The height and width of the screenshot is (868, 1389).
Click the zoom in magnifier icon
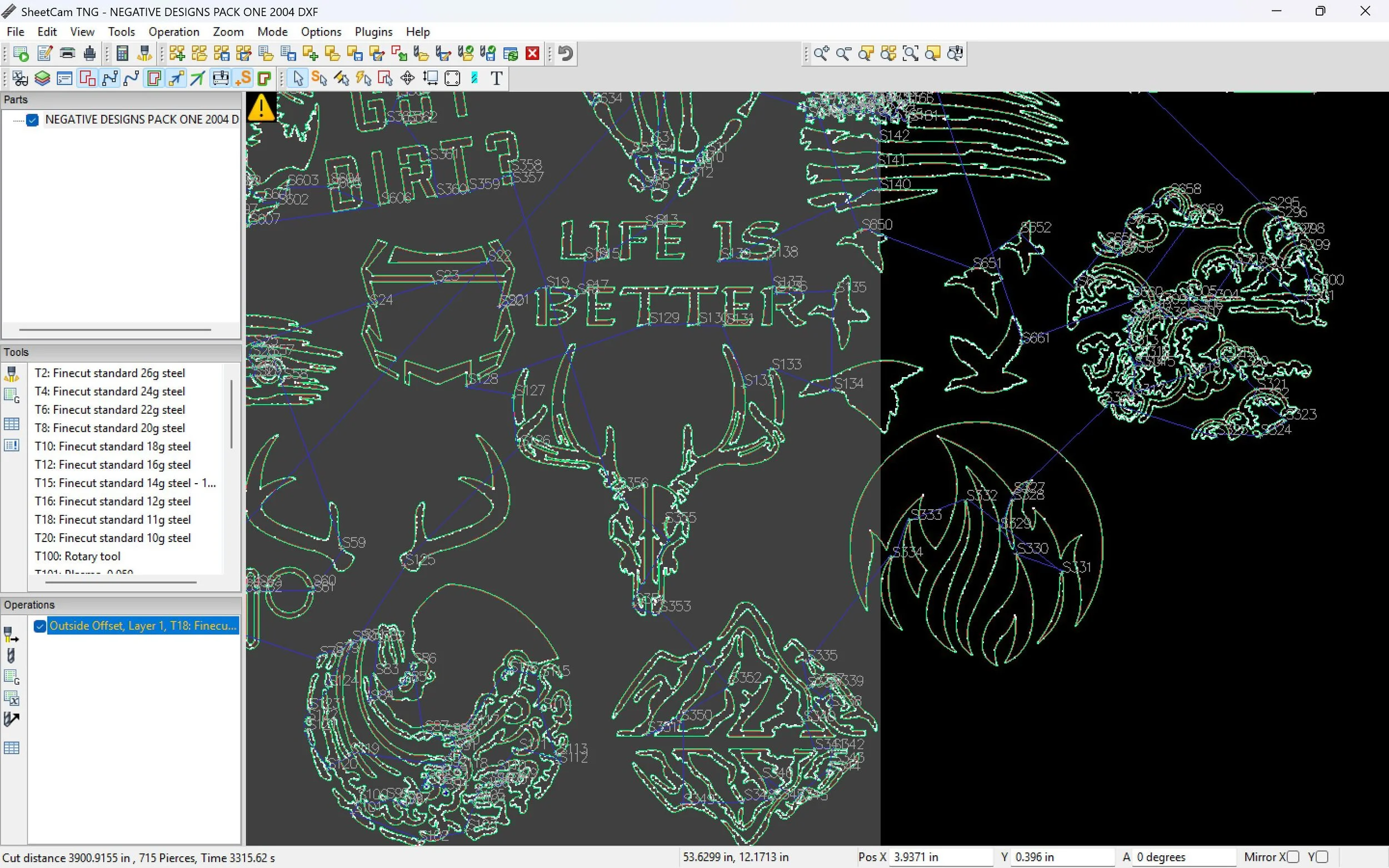pyautogui.click(x=821, y=54)
